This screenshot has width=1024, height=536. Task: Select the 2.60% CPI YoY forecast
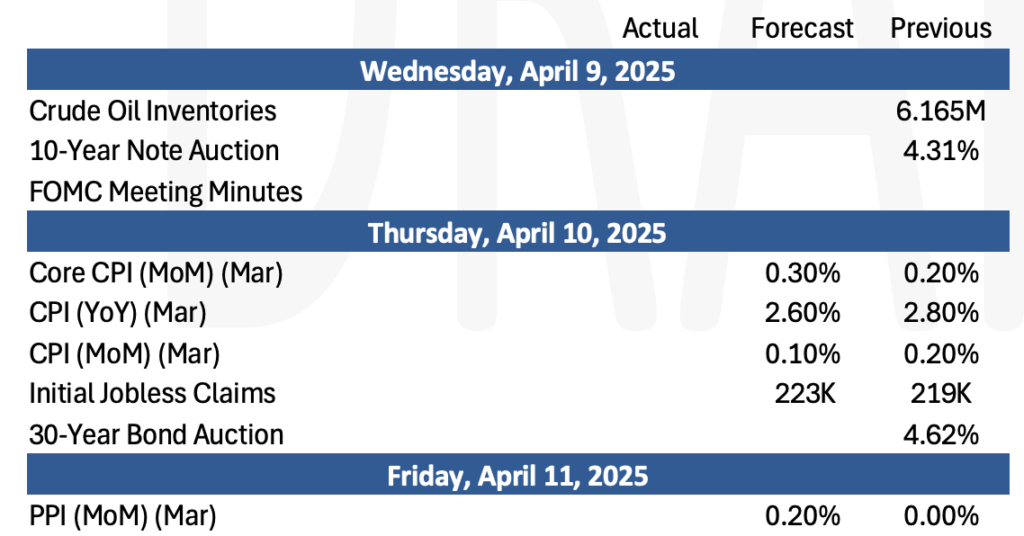coord(803,313)
